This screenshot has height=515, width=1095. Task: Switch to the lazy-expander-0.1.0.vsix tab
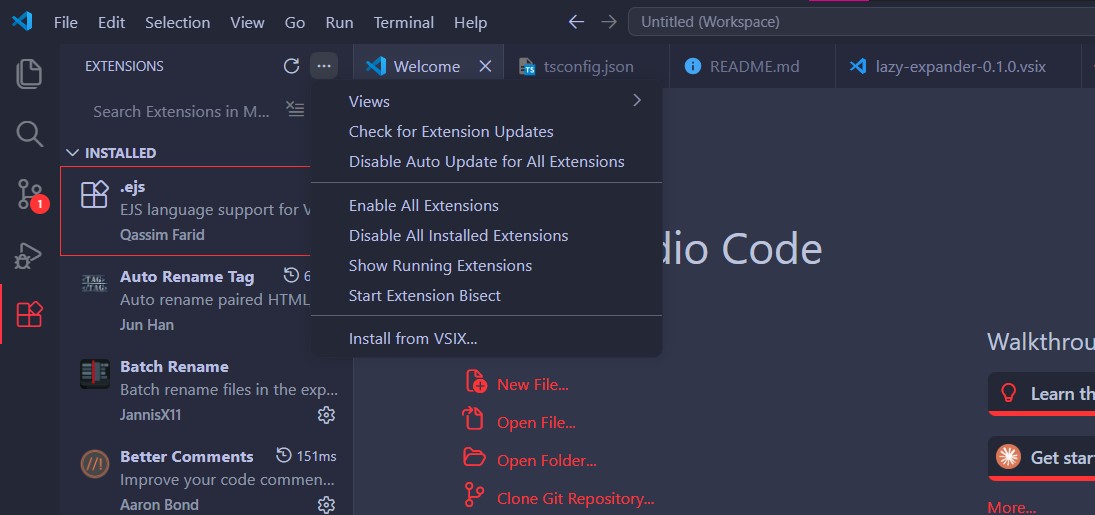pyautogui.click(x=956, y=66)
